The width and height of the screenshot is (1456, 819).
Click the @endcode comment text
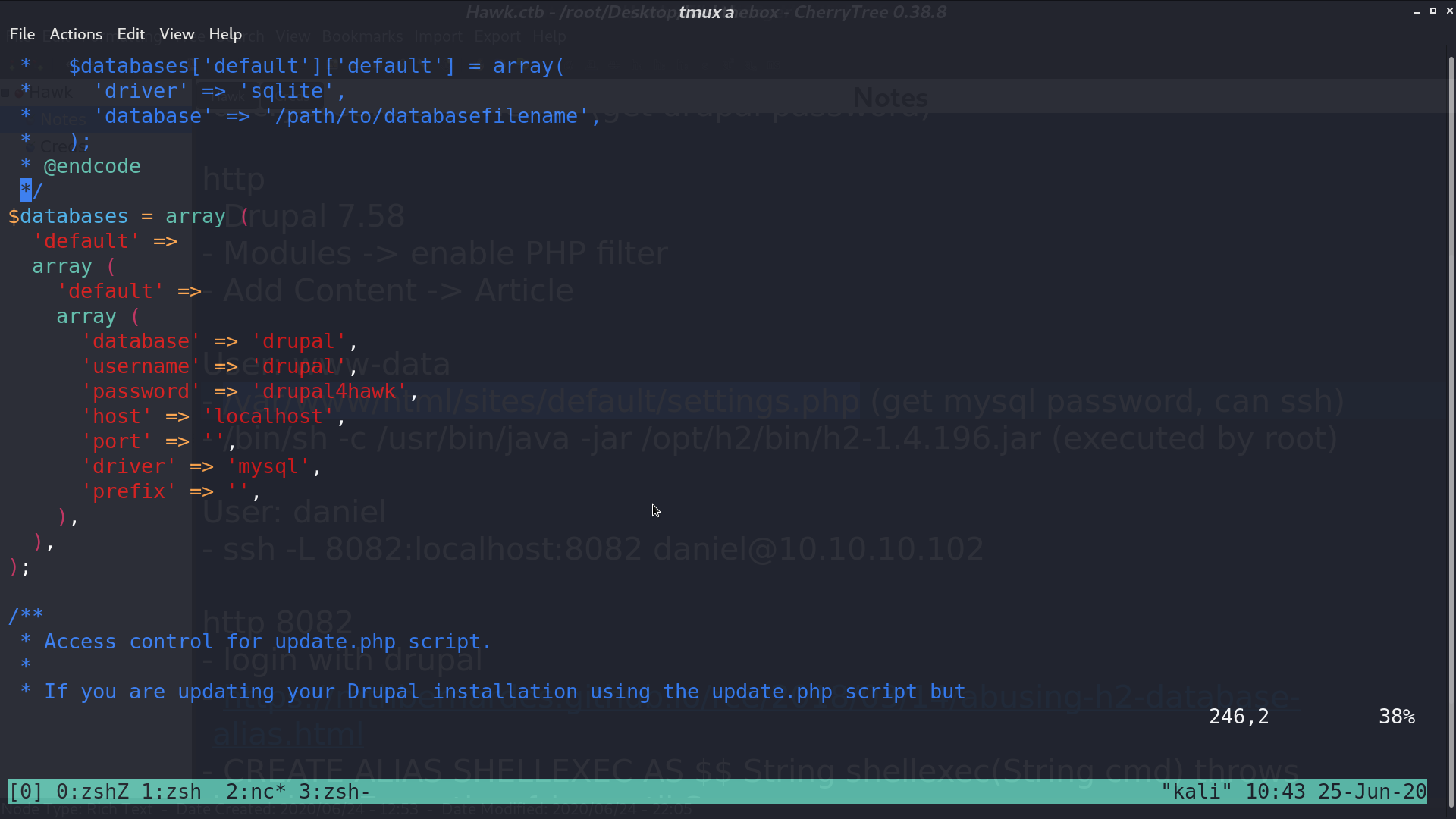click(93, 166)
